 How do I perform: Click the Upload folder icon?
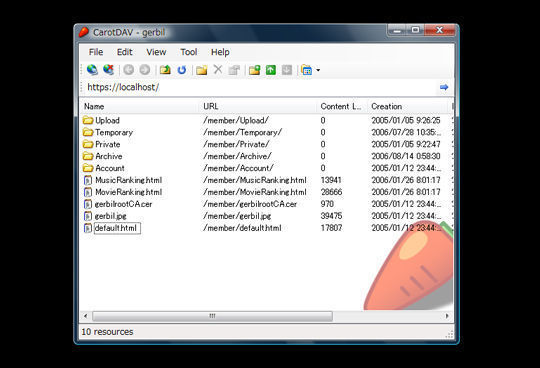(x=88, y=120)
